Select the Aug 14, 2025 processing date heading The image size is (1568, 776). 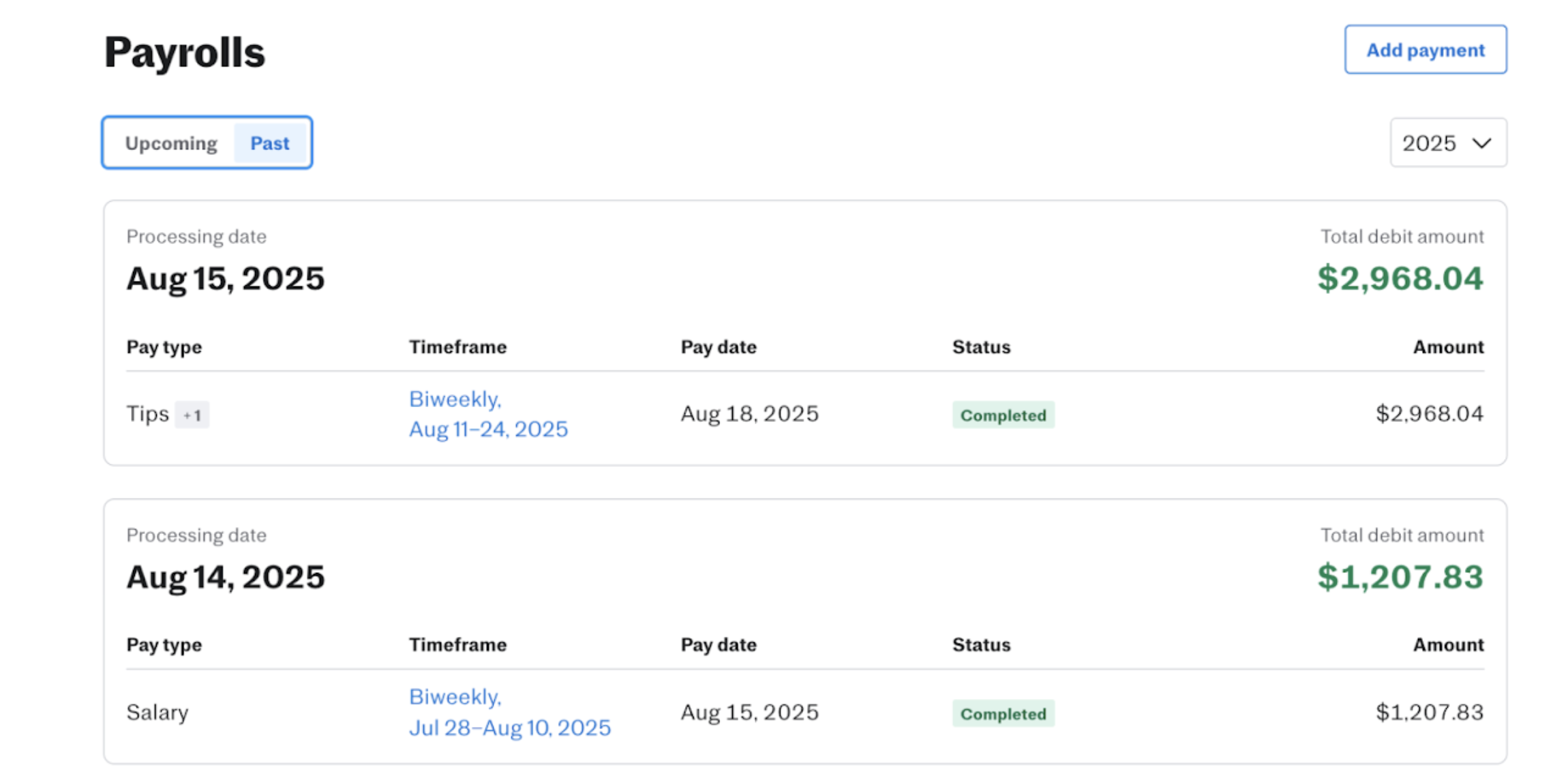pyautogui.click(x=225, y=577)
